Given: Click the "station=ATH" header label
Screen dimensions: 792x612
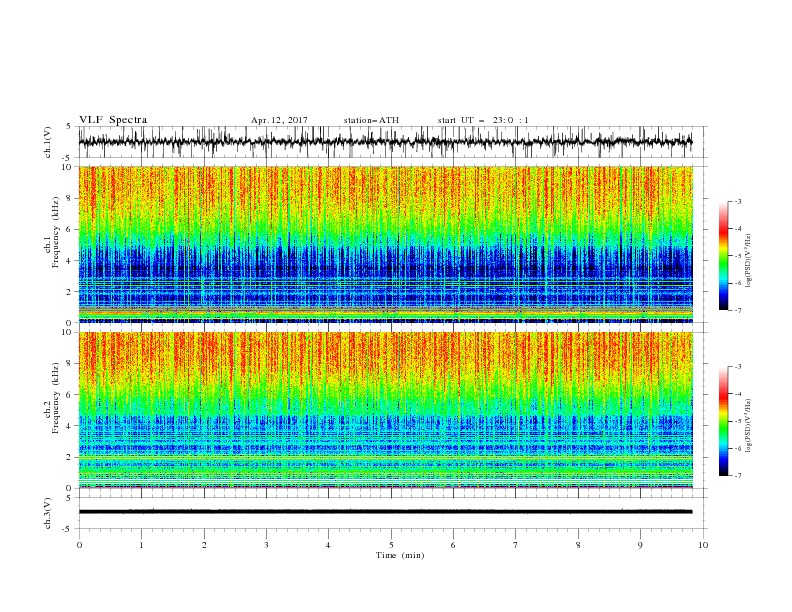Looking at the screenshot, I should [x=371, y=120].
